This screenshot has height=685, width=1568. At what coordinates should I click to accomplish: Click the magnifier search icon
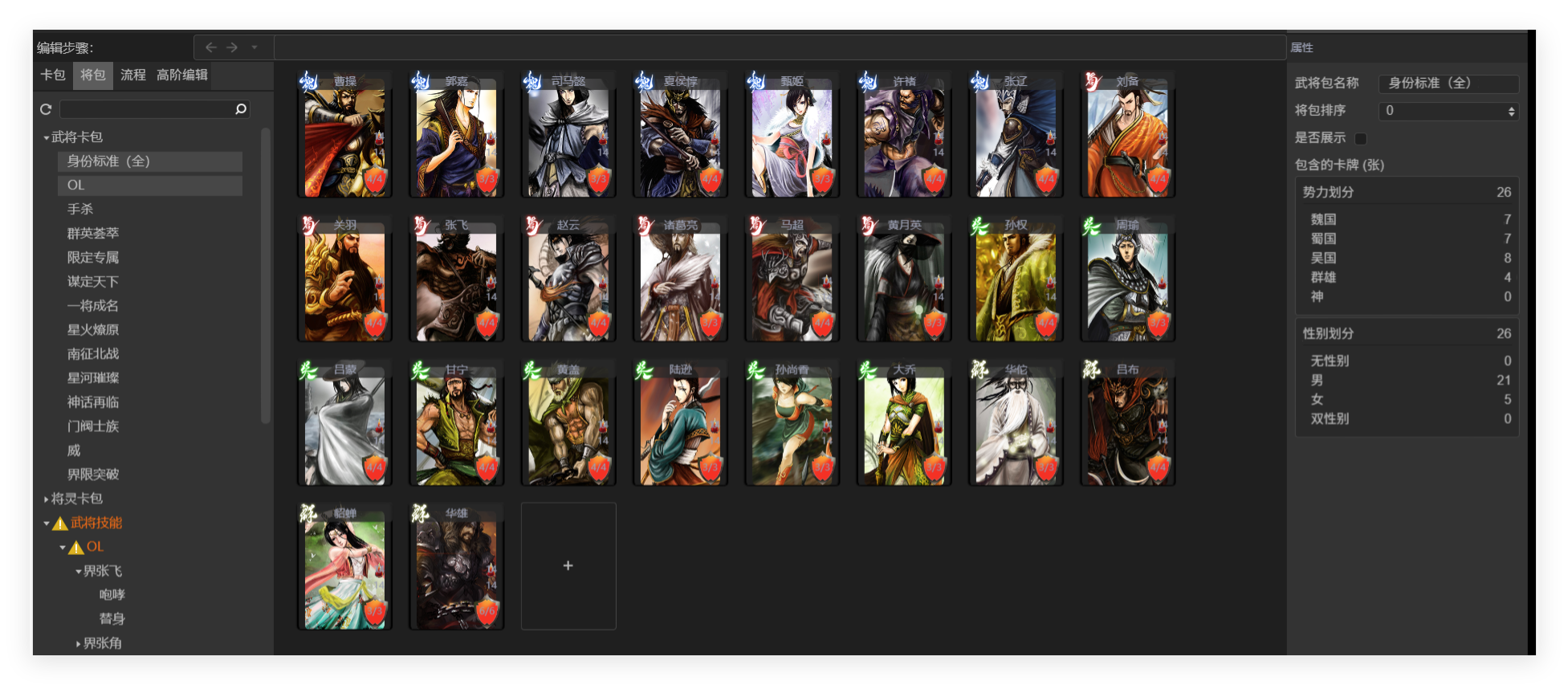240,109
